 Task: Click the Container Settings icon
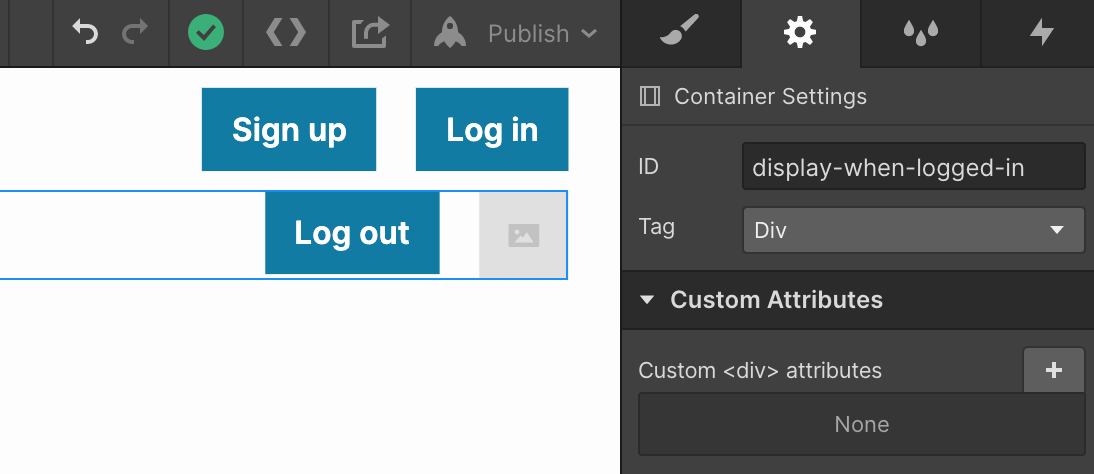[x=650, y=96]
